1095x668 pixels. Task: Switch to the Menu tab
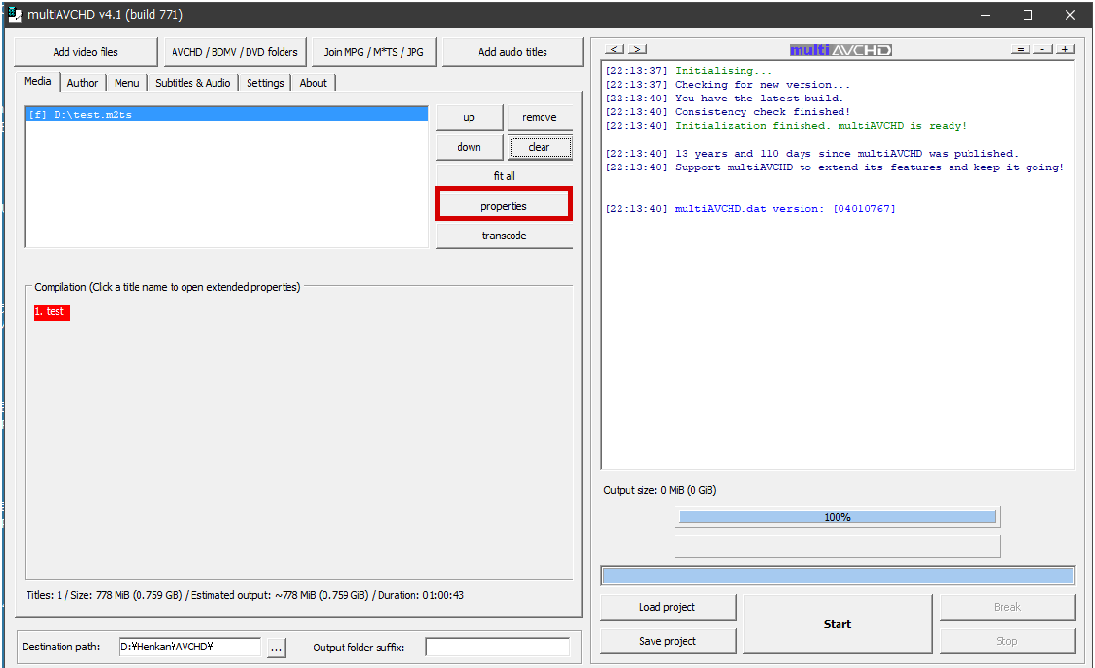tap(127, 83)
